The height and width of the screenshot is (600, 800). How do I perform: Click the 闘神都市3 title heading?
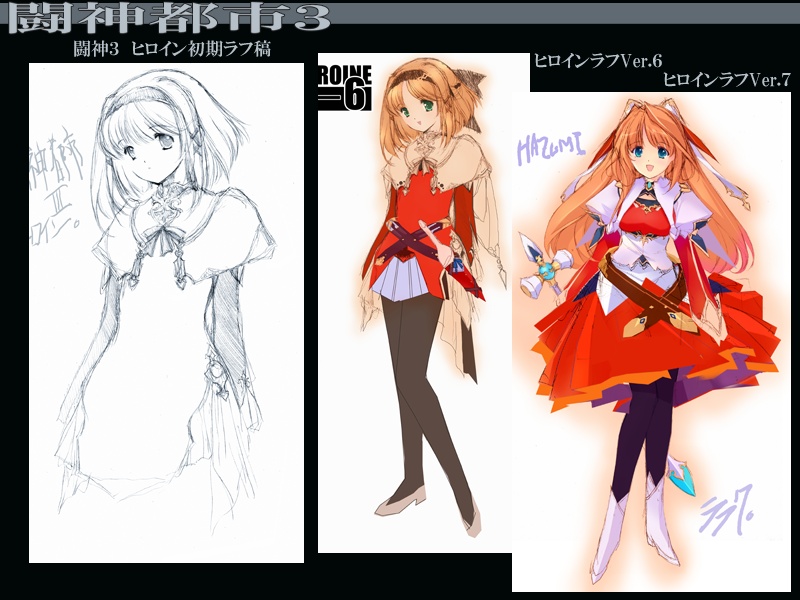(165, 17)
